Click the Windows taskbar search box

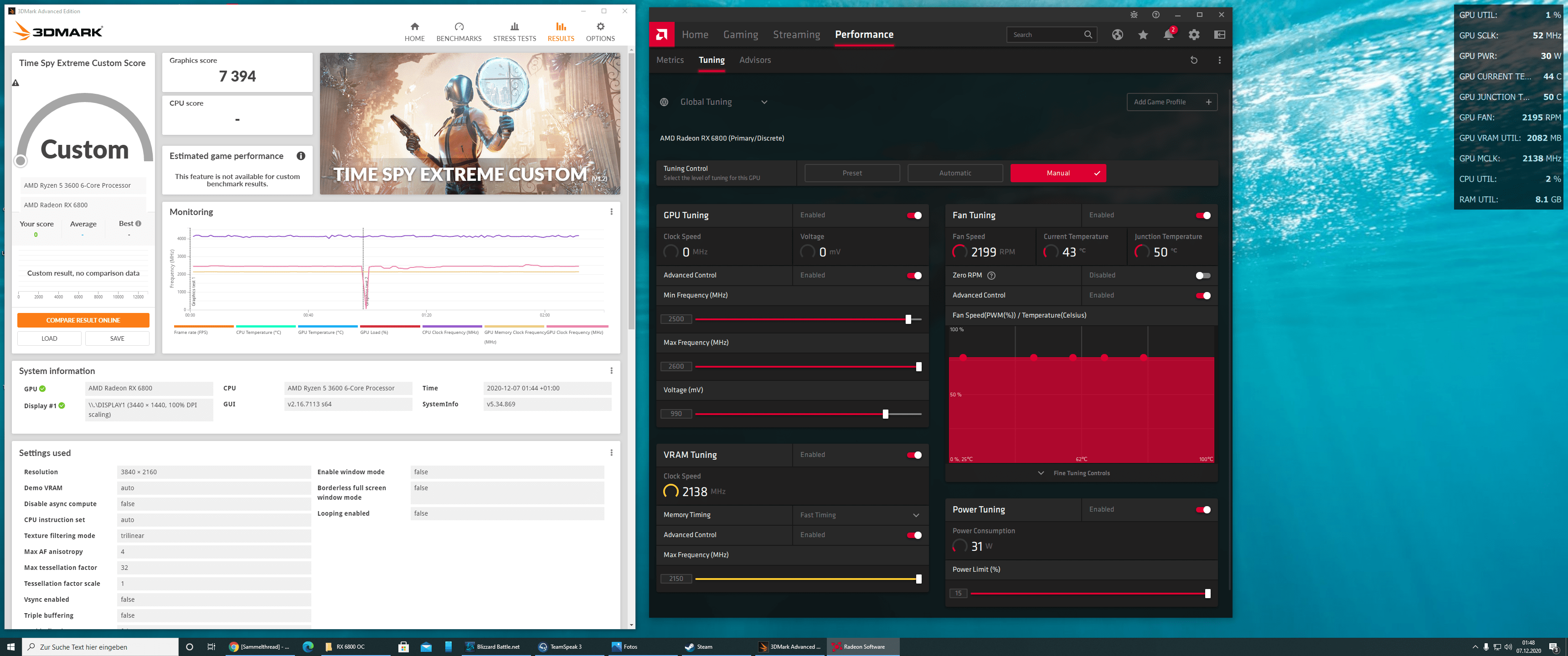coord(100,646)
